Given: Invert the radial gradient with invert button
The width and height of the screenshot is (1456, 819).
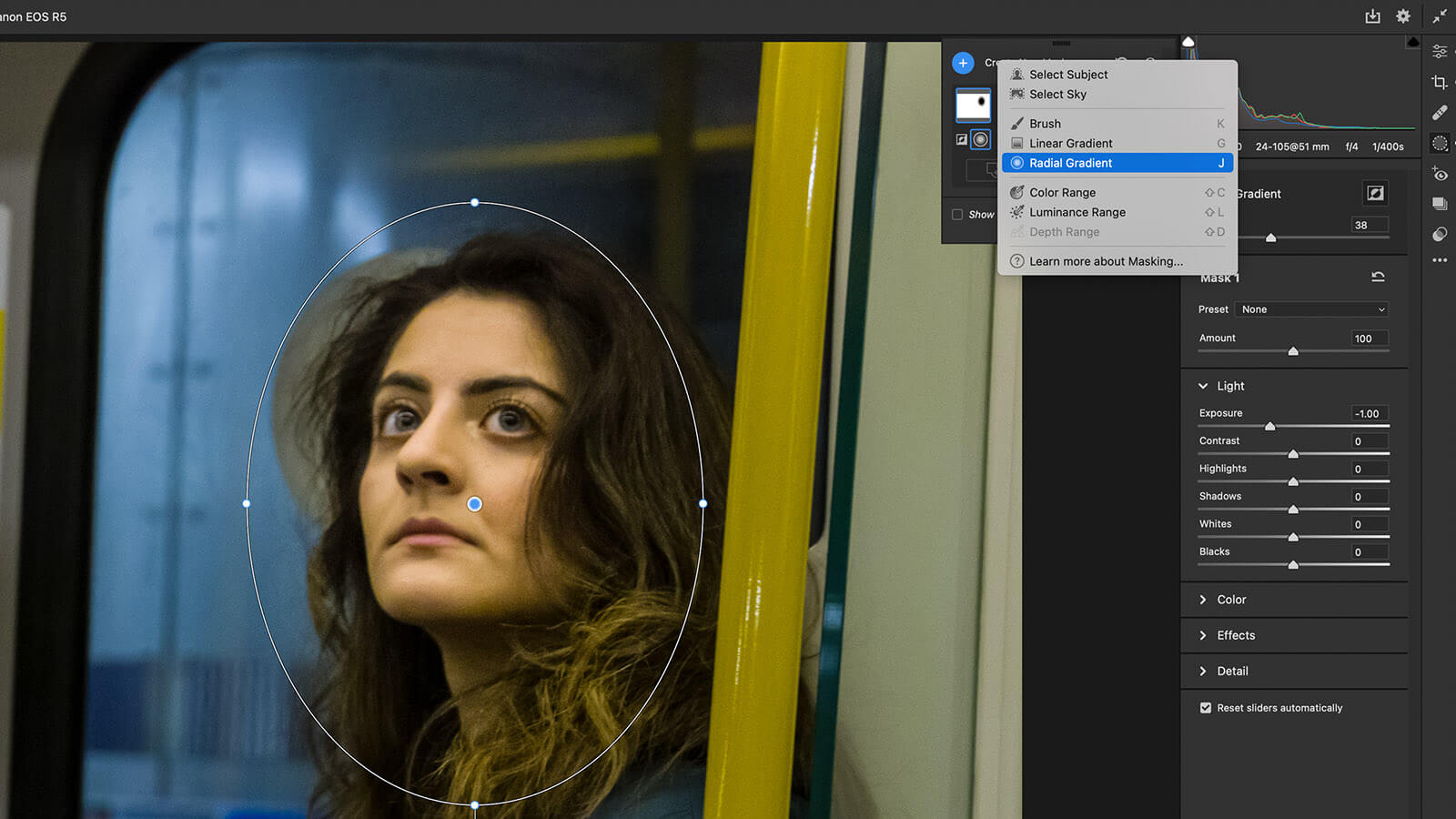Looking at the screenshot, I should pos(1375,193).
